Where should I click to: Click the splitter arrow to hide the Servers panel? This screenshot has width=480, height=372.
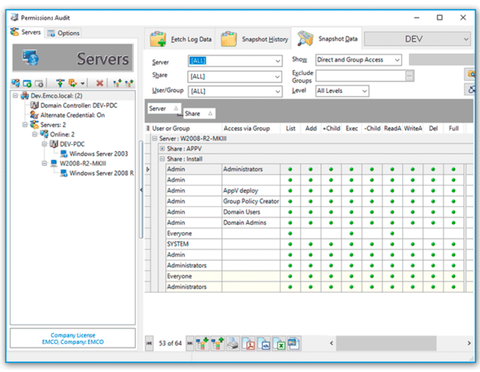141,190
